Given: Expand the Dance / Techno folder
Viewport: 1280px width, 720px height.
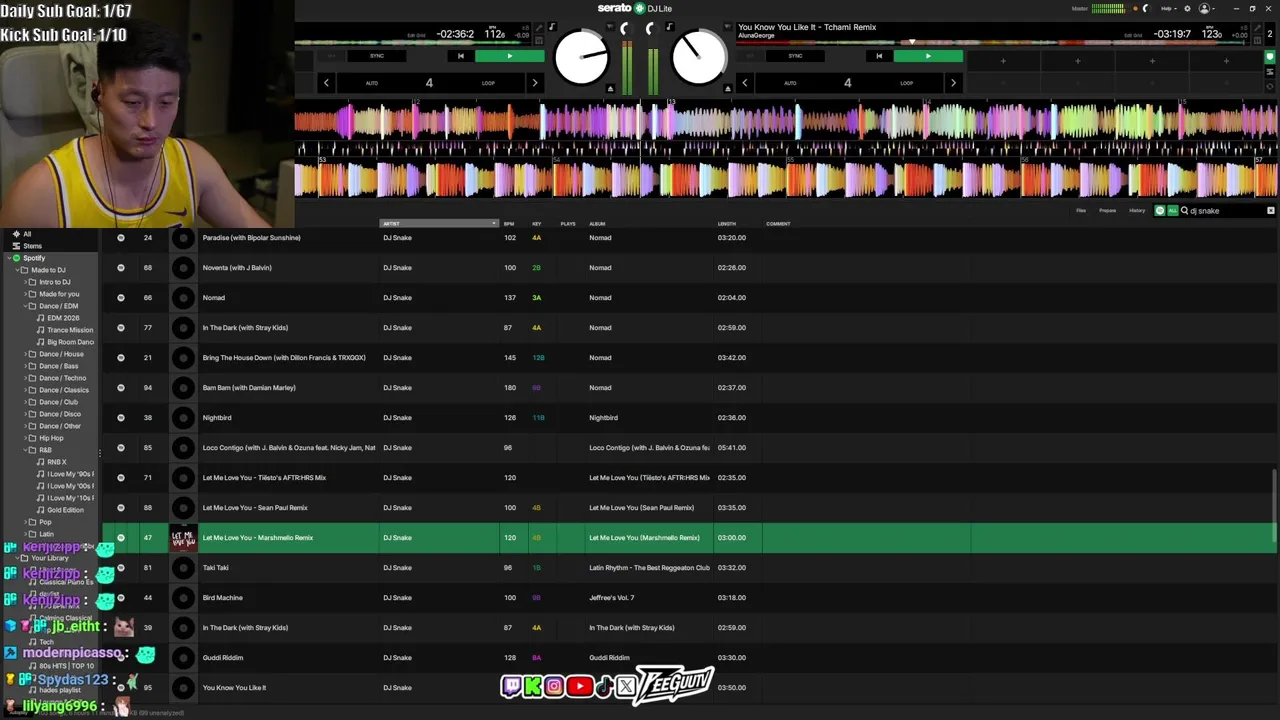Looking at the screenshot, I should point(24,378).
